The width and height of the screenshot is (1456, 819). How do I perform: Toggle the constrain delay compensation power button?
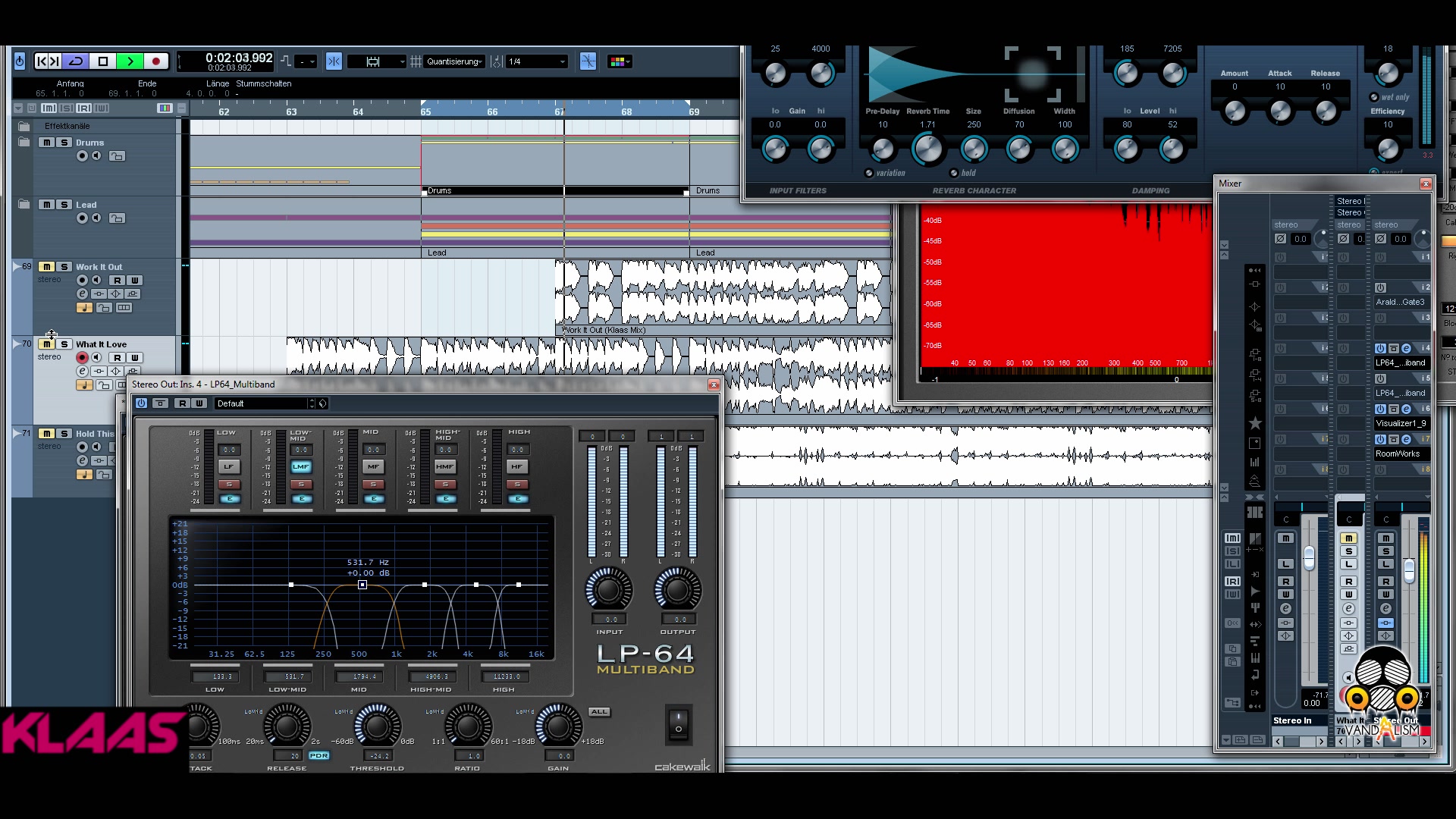point(20,61)
